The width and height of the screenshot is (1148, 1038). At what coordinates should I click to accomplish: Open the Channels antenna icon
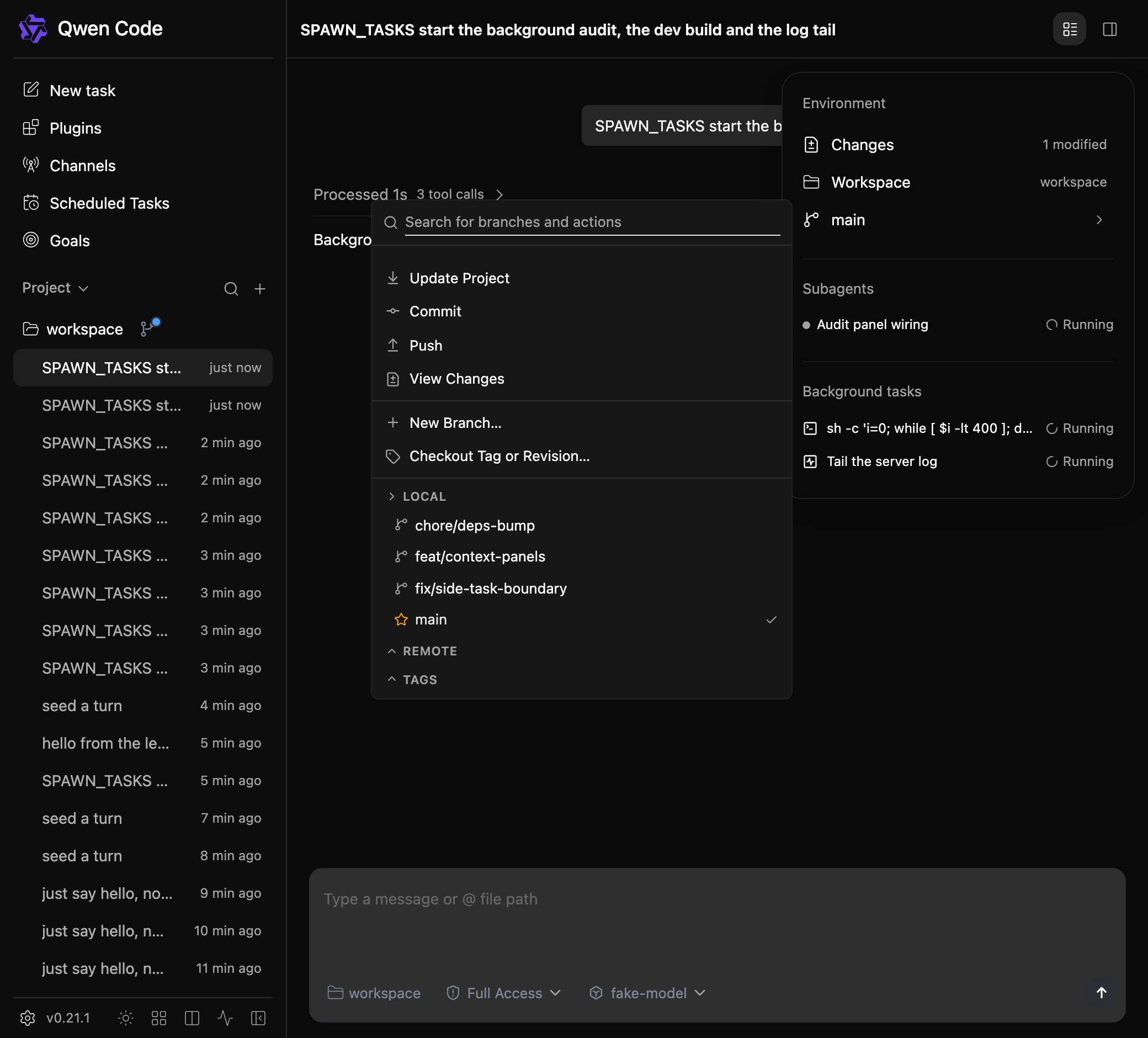point(31,165)
